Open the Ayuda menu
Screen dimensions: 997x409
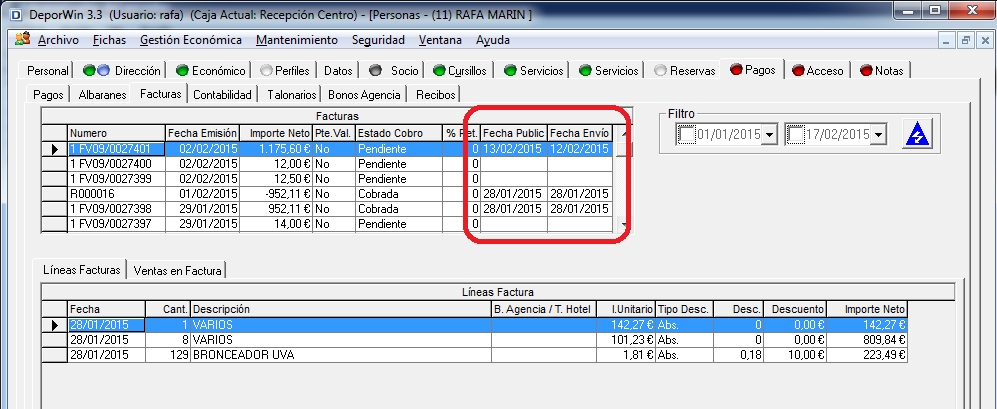pyautogui.click(x=493, y=40)
